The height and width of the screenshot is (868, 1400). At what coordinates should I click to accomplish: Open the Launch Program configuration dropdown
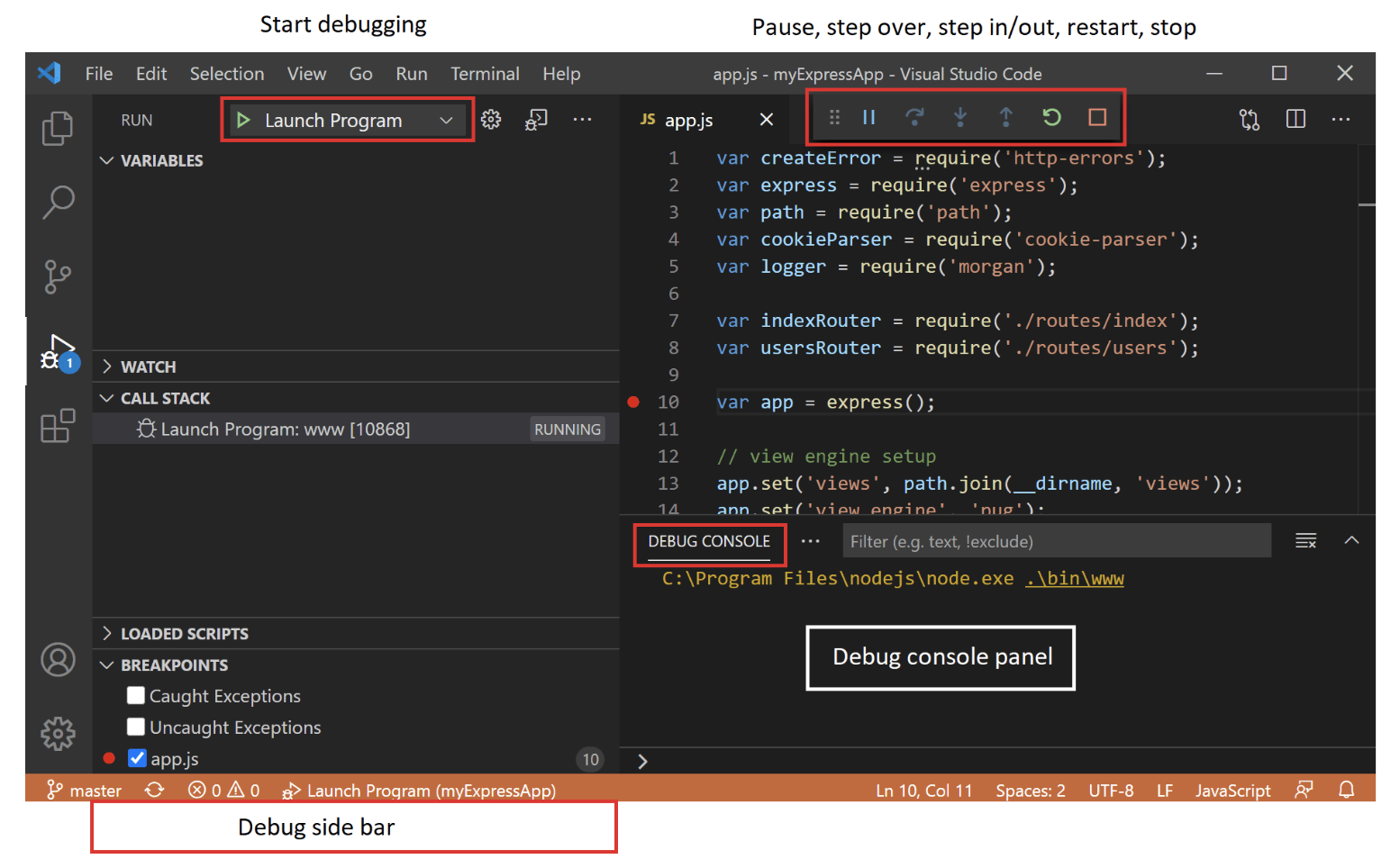click(348, 120)
